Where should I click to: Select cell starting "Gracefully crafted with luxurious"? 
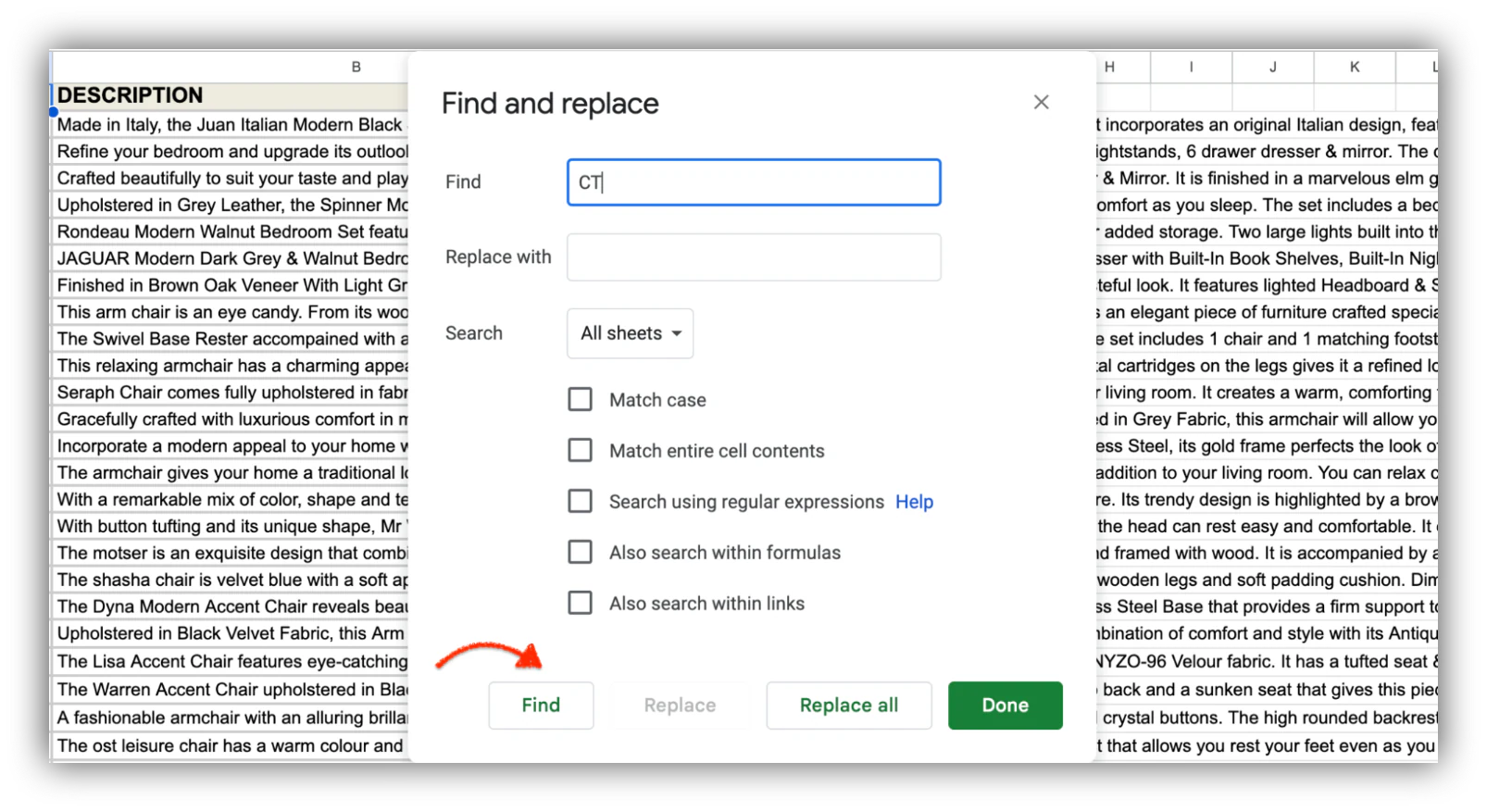tap(231, 420)
